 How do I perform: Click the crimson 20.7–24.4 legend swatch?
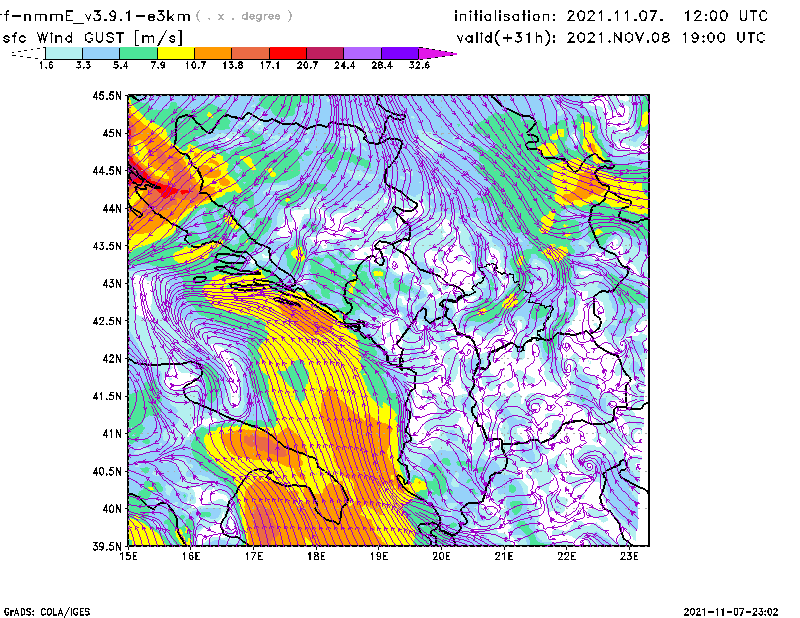[325, 53]
